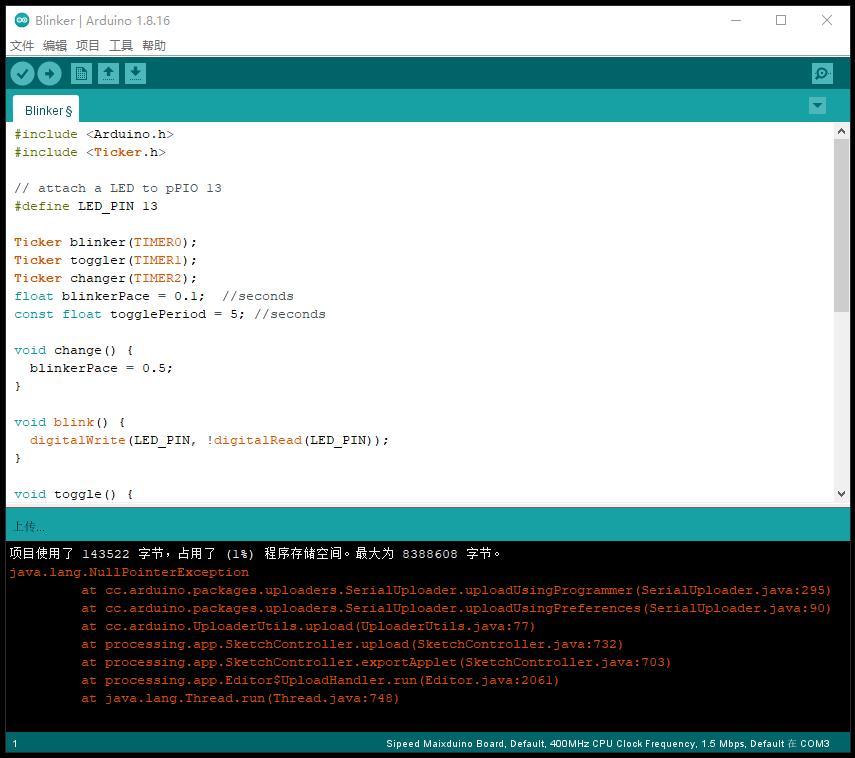
Task: Maximize the Arduino window
Action: point(781,20)
